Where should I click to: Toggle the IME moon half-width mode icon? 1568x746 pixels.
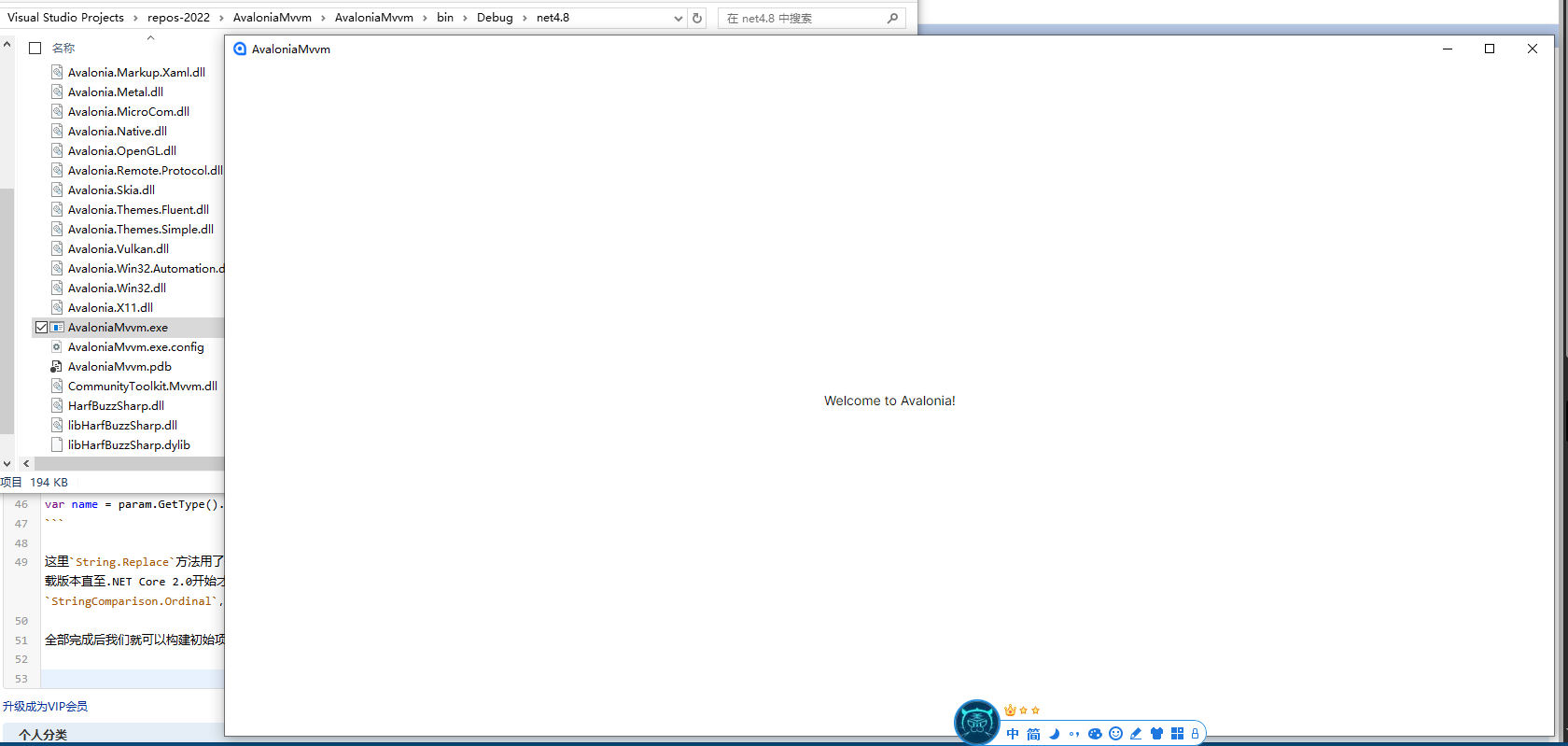(1054, 734)
